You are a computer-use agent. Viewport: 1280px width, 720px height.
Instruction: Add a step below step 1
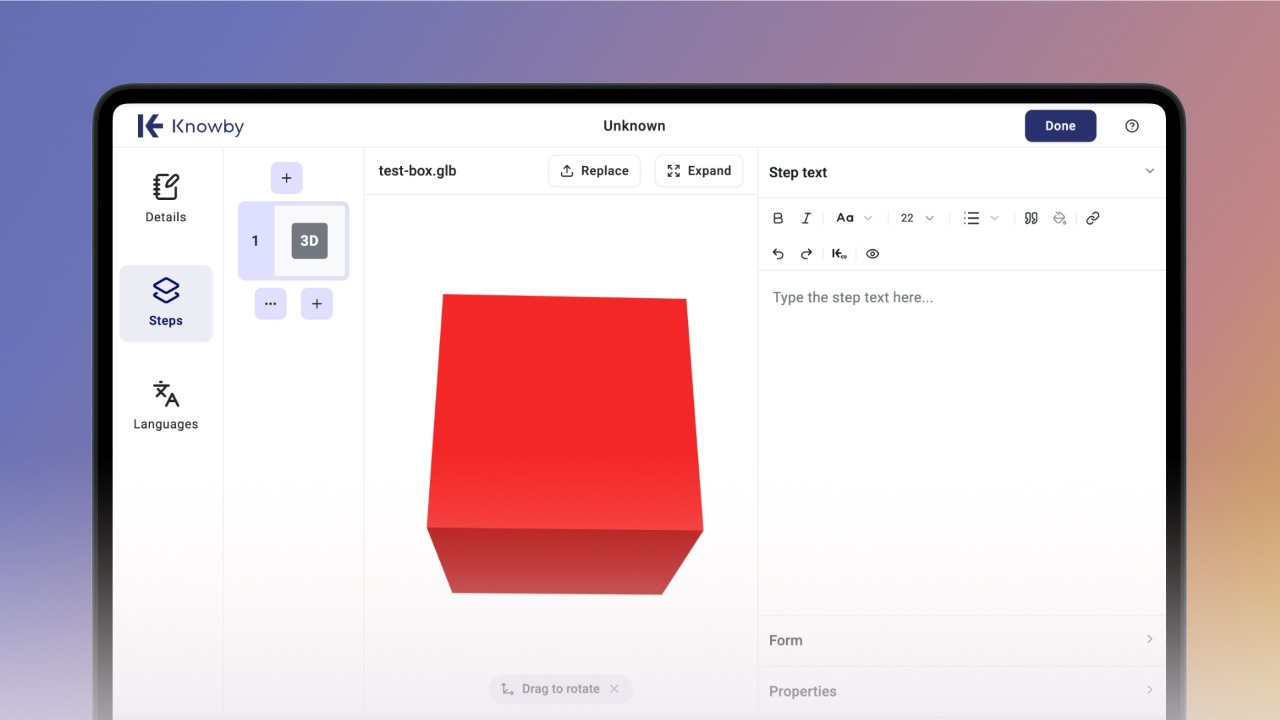(317, 304)
